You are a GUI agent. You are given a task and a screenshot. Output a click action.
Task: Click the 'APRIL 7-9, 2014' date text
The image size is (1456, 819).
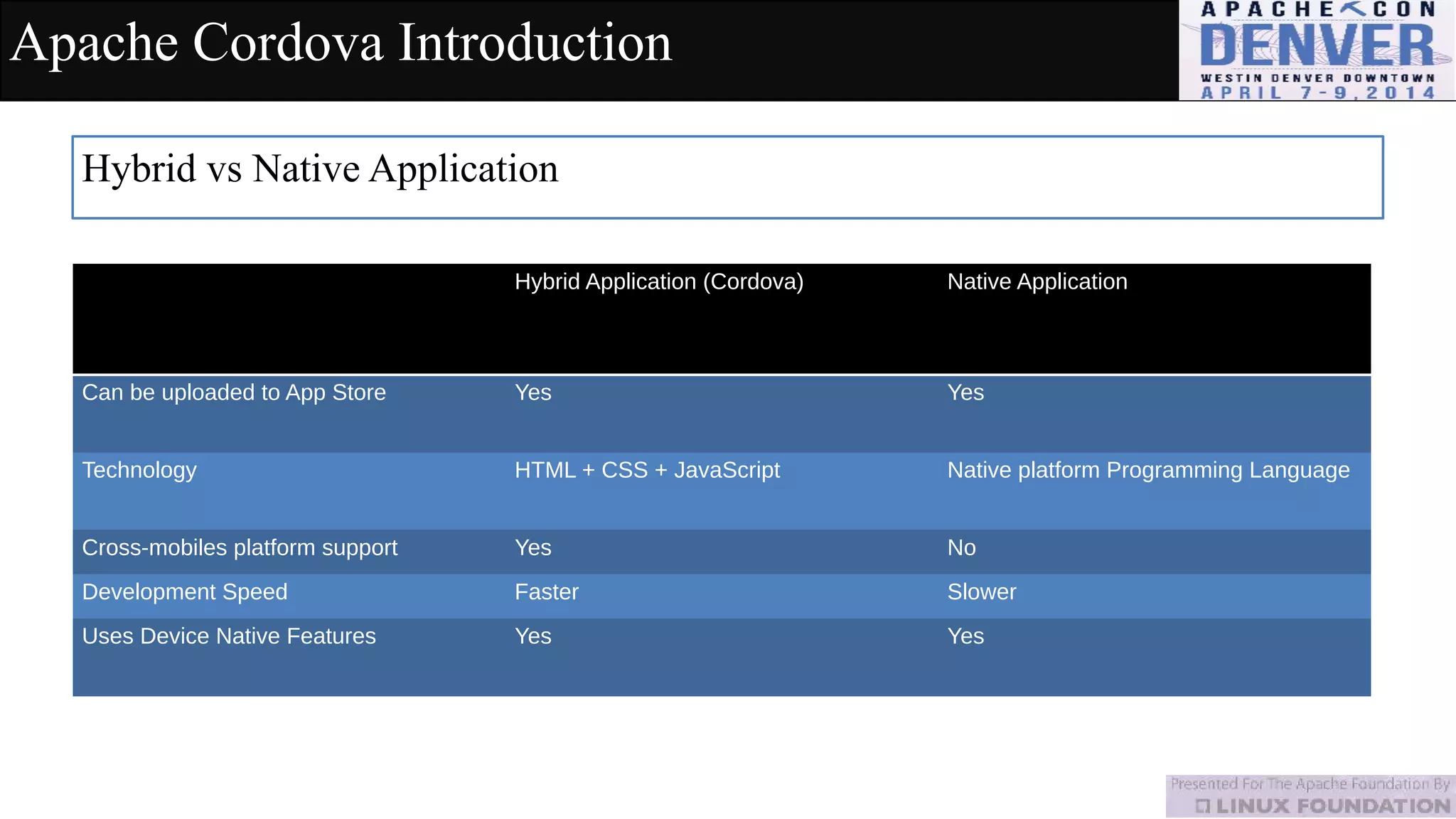coord(1317,92)
